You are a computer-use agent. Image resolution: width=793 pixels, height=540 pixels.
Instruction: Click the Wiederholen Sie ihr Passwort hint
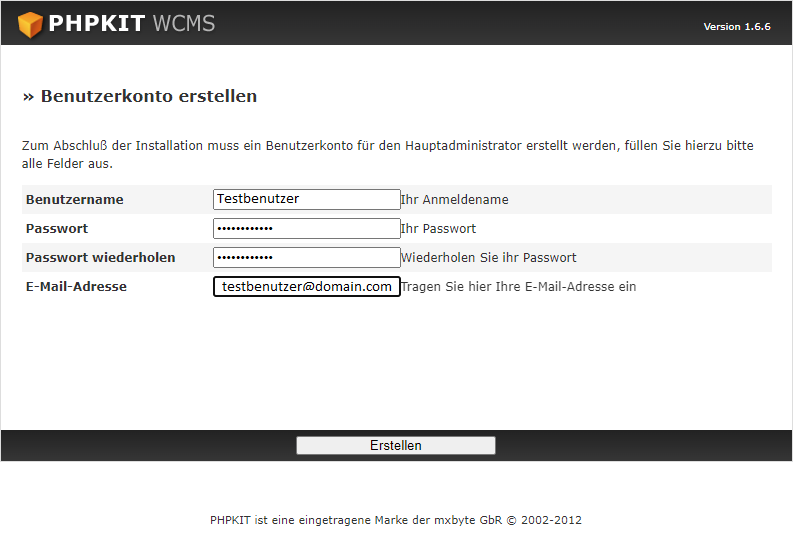488,258
